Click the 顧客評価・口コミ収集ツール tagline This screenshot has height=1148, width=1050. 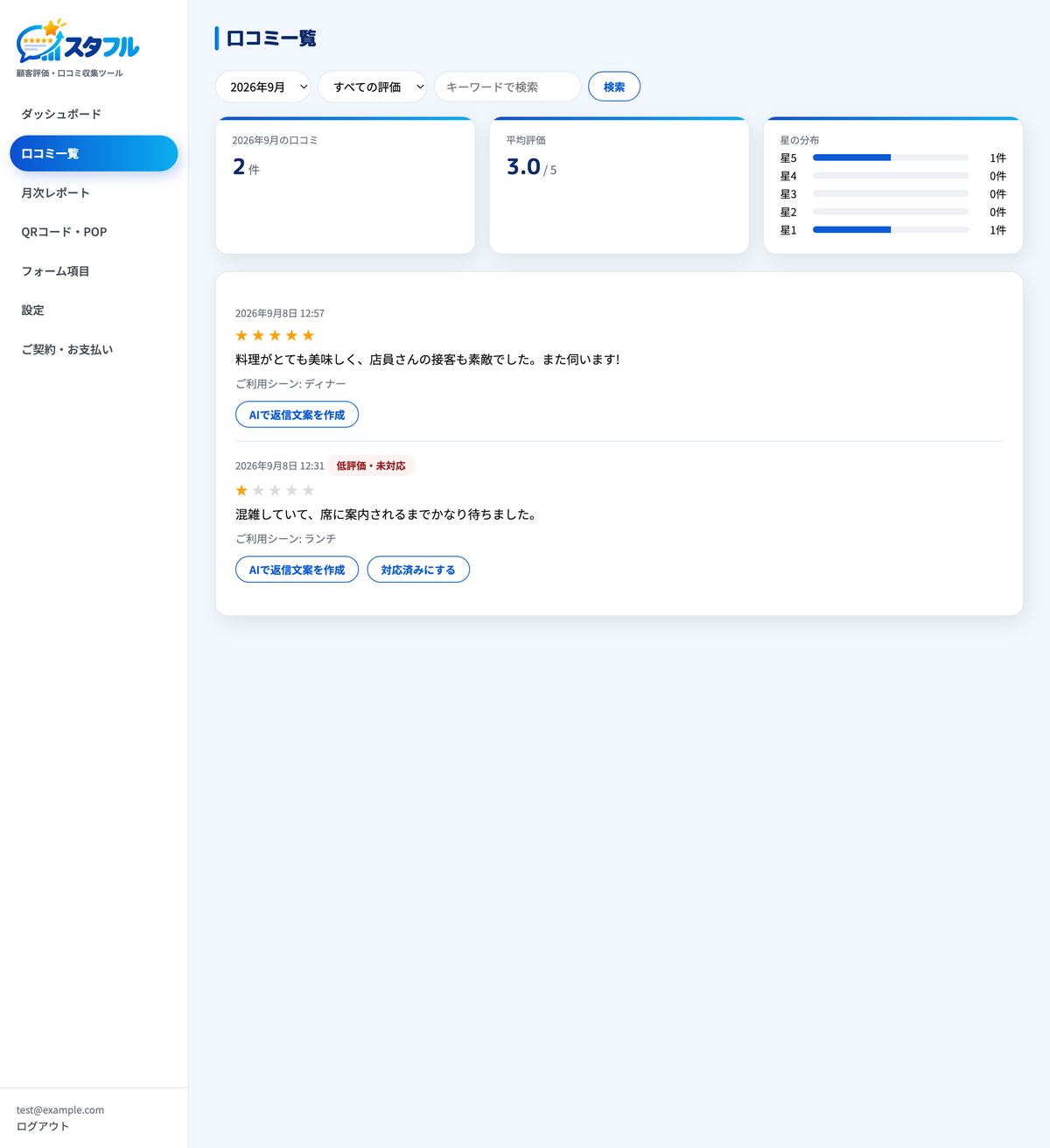[x=70, y=73]
